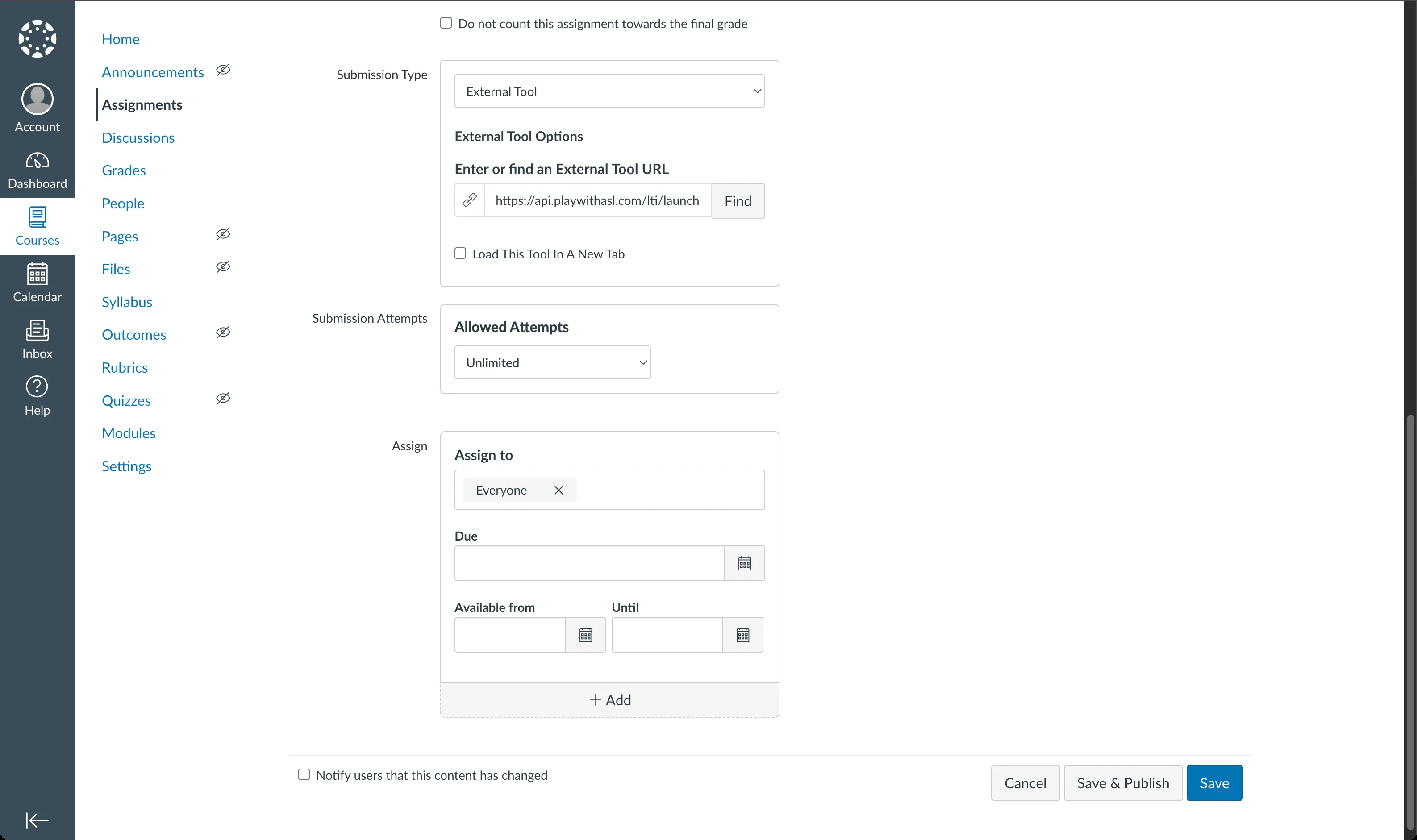Viewport: 1417px width, 840px height.
Task: Navigate to Discussions
Action: point(138,137)
